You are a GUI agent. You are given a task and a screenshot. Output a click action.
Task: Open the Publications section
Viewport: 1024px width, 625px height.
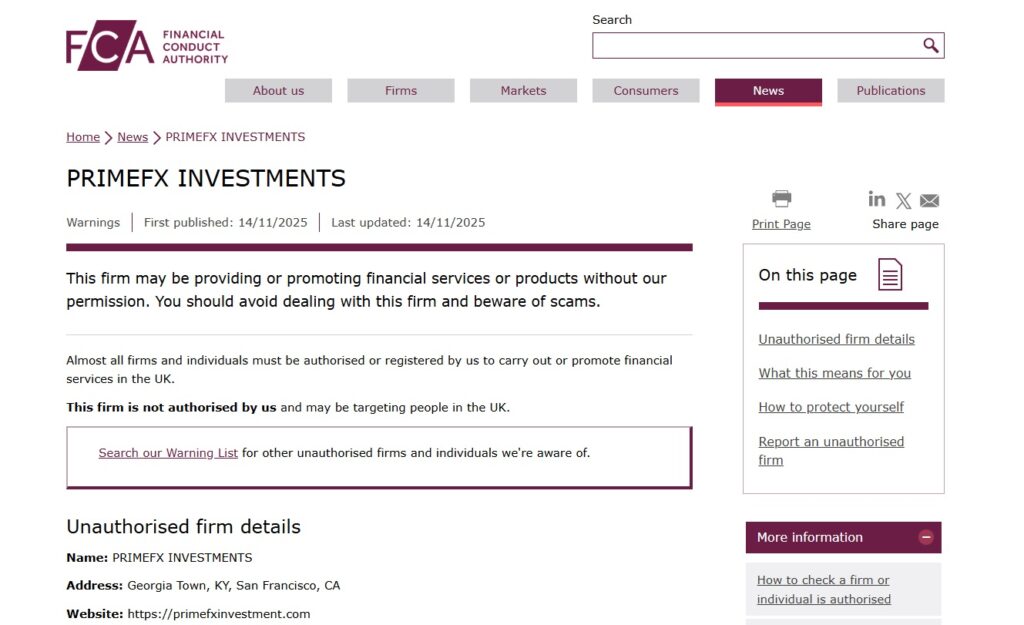(890, 90)
